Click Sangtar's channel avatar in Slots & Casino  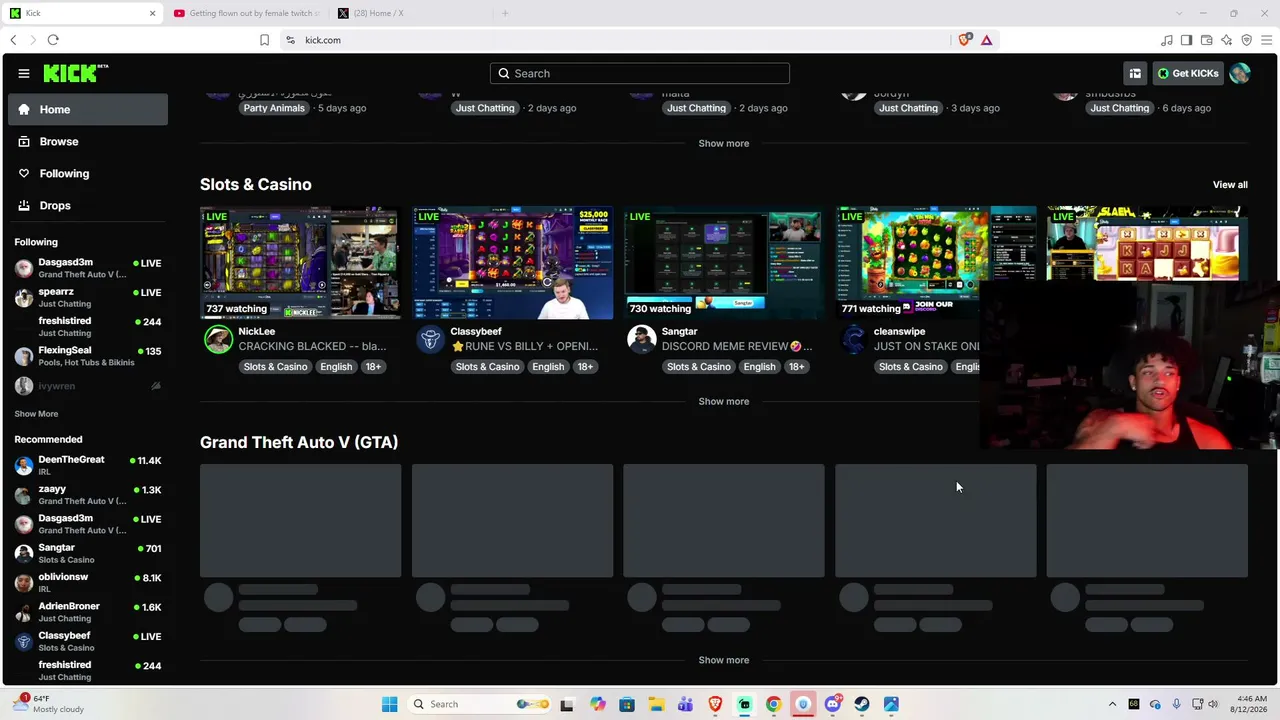pyautogui.click(x=642, y=339)
